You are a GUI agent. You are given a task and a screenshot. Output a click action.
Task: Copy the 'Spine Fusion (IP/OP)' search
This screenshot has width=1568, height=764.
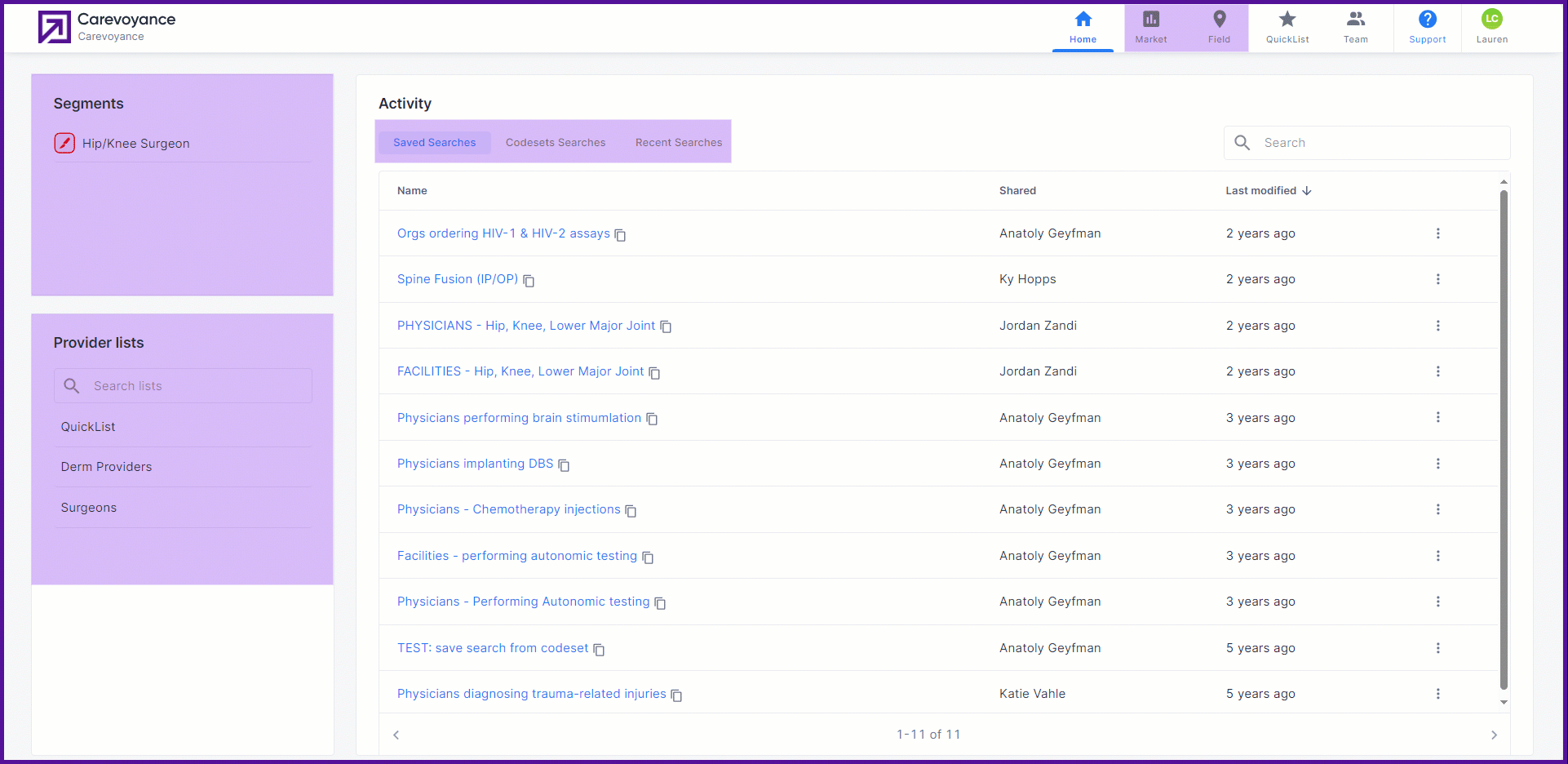click(x=529, y=281)
